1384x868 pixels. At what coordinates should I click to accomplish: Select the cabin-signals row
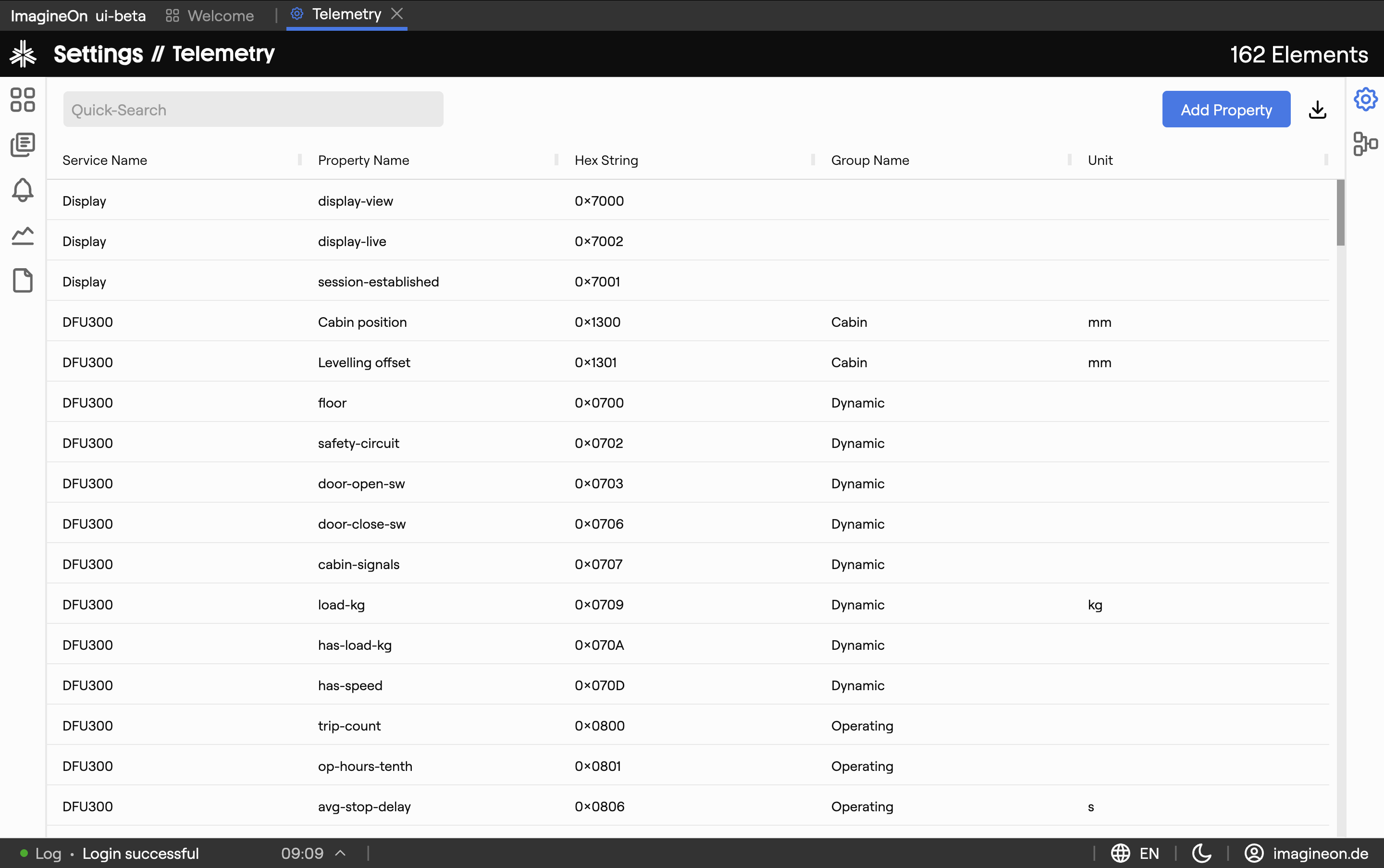[688, 564]
